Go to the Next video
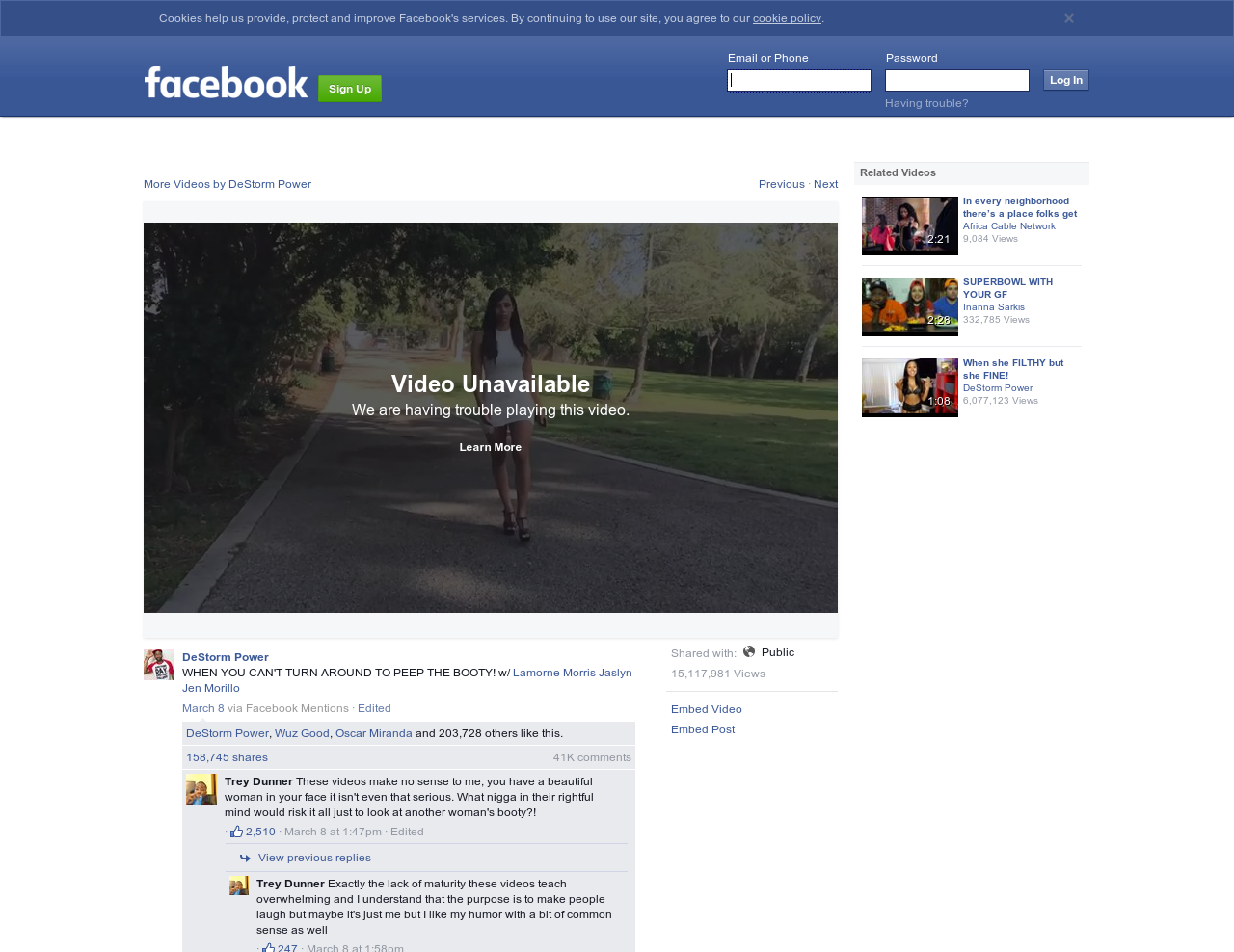Viewport: 1234px width, 952px height. pyautogui.click(x=825, y=184)
